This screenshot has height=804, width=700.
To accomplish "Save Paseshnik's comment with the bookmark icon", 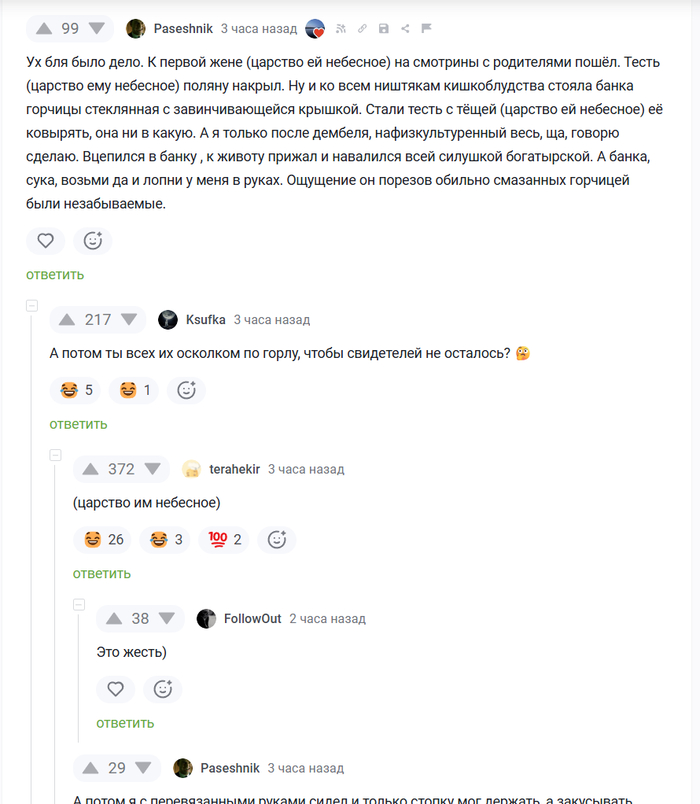I will pos(383,28).
